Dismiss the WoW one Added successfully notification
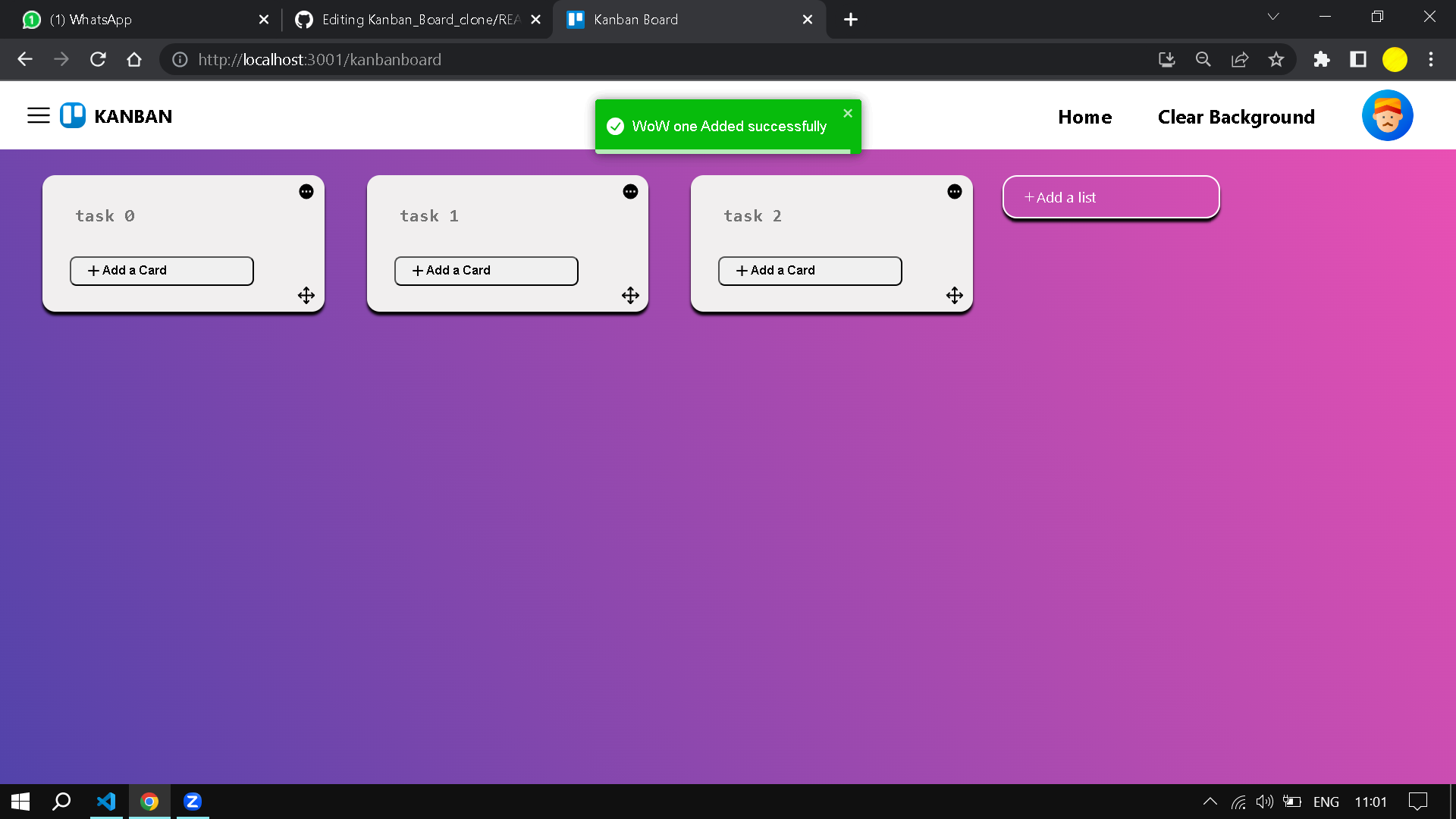This screenshot has height=819, width=1456. pos(847,112)
